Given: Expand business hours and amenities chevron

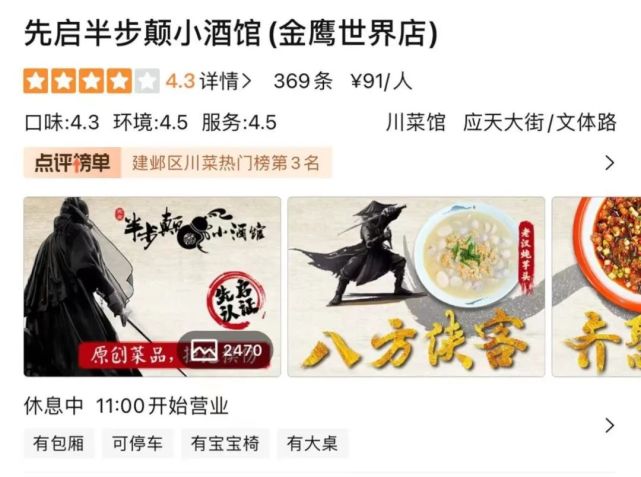Looking at the screenshot, I should click(610, 425).
